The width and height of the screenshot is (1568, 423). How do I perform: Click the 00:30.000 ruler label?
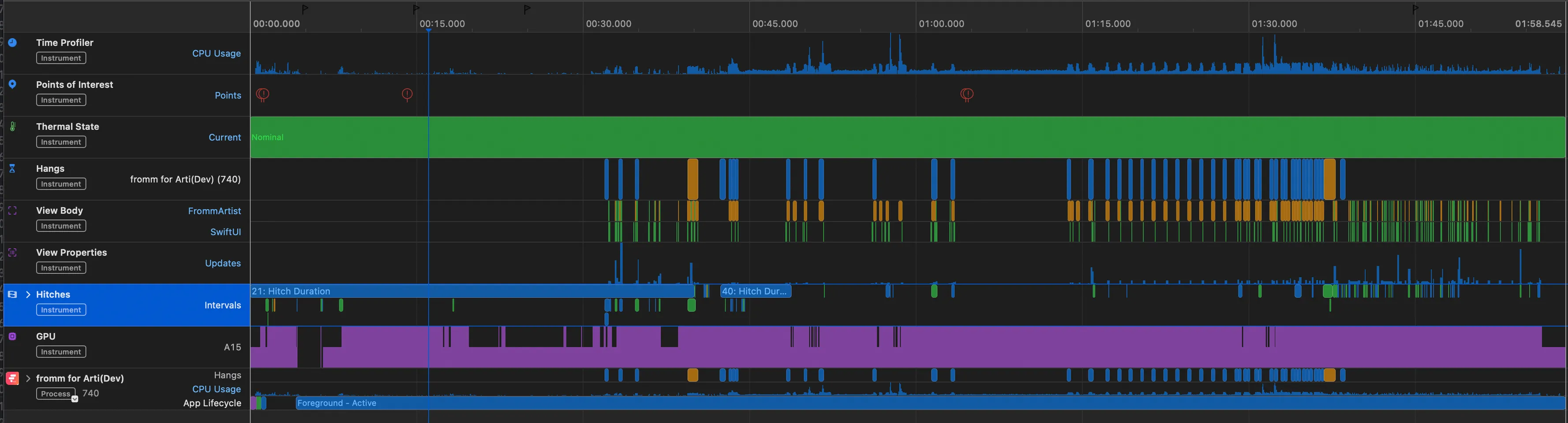609,24
